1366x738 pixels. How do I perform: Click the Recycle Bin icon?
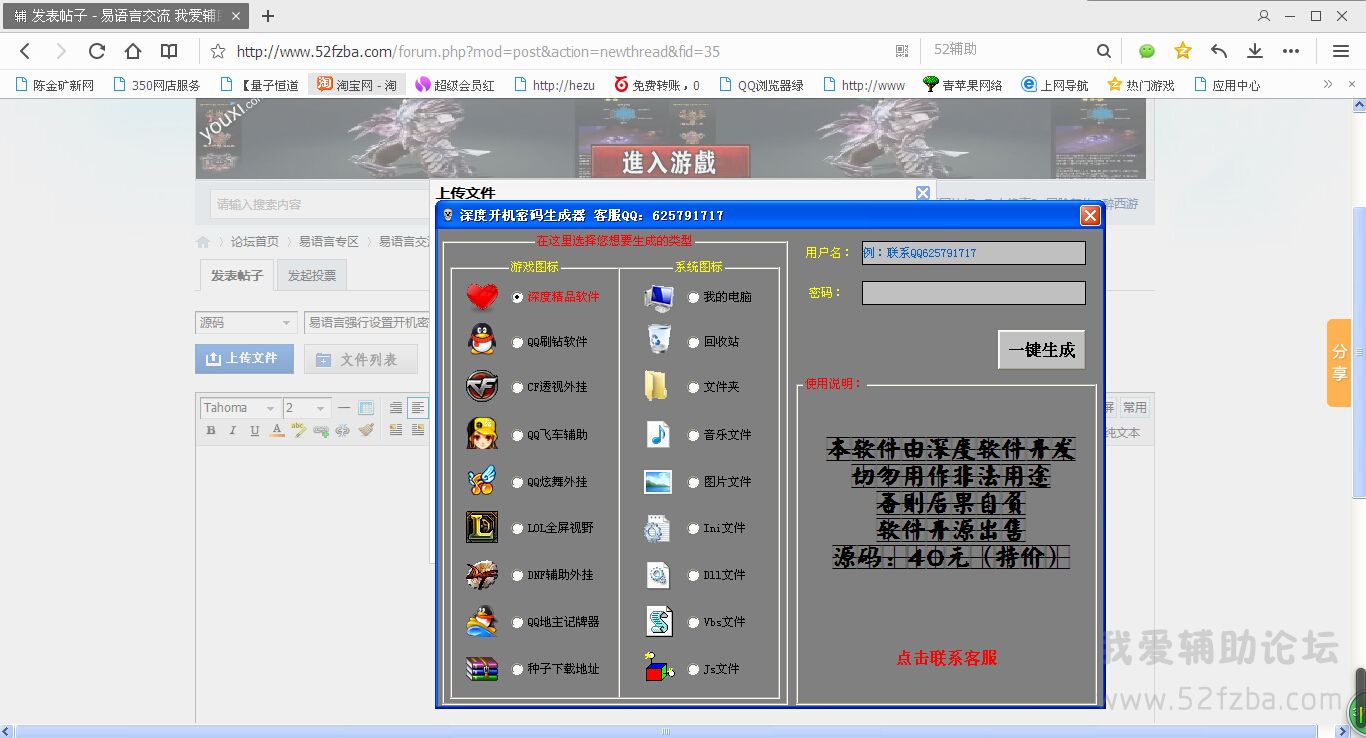(x=659, y=340)
